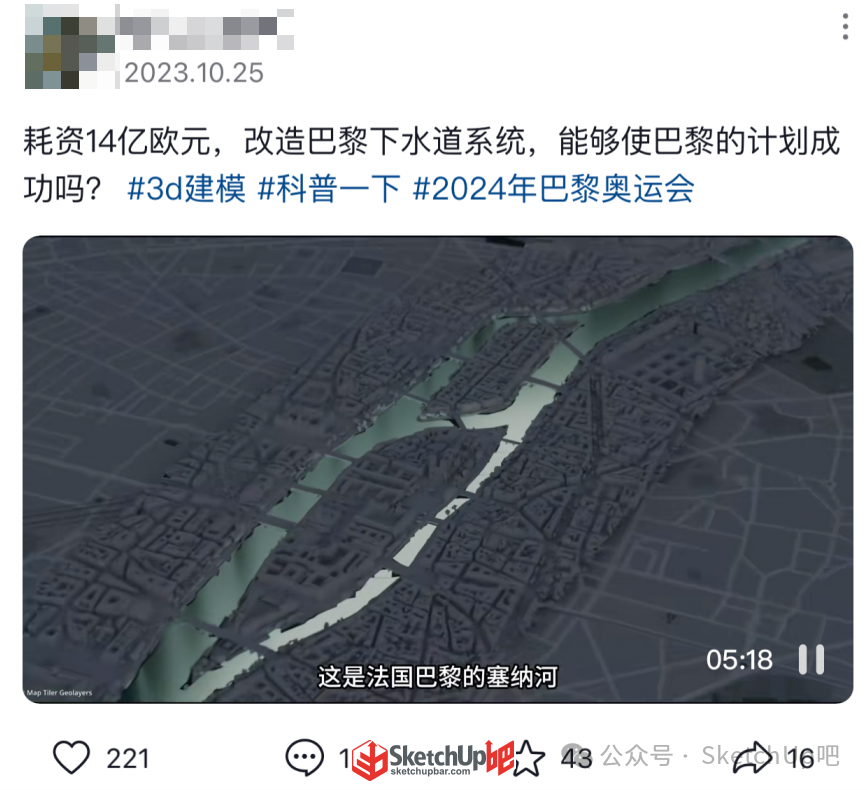Click the subtitle 这是法国巴黎的塞纳河

point(438,677)
